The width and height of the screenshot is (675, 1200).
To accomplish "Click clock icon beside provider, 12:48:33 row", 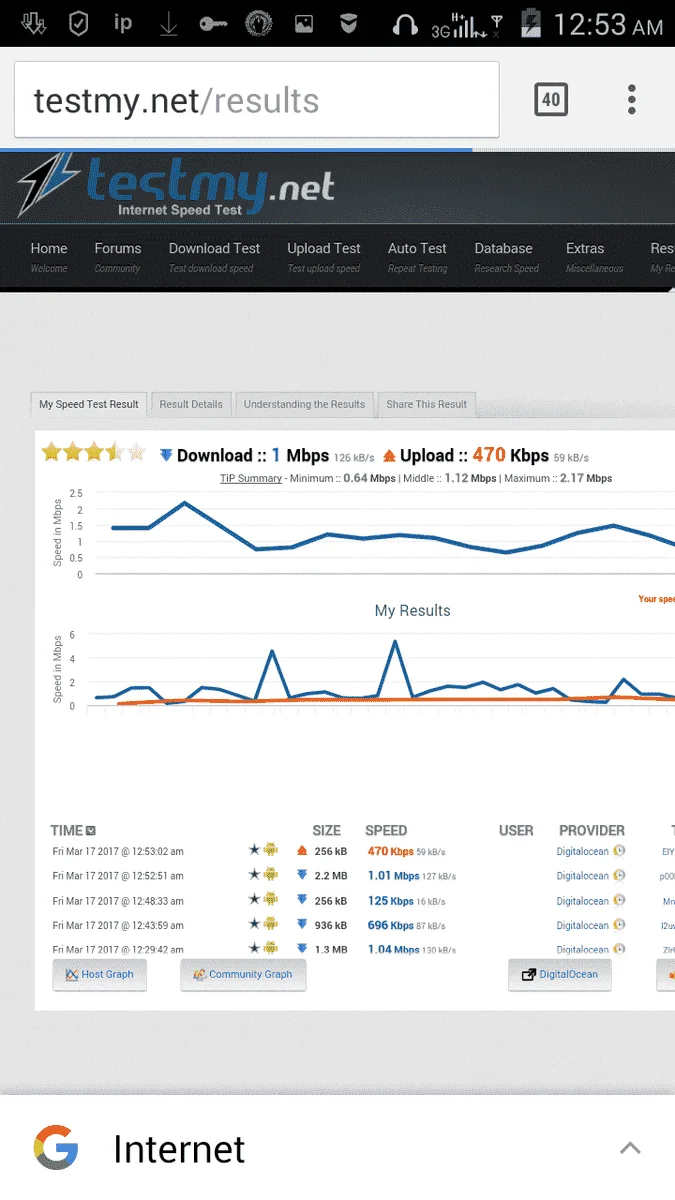I will [619, 900].
